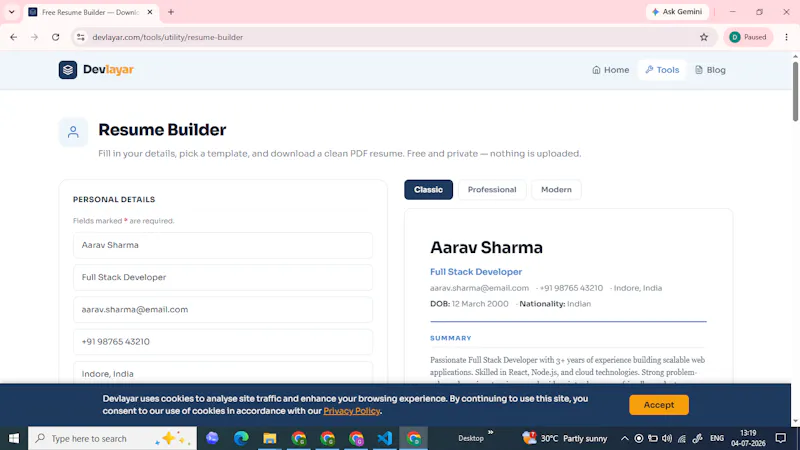
Task: Open the Tools menu item
Action: (662, 70)
